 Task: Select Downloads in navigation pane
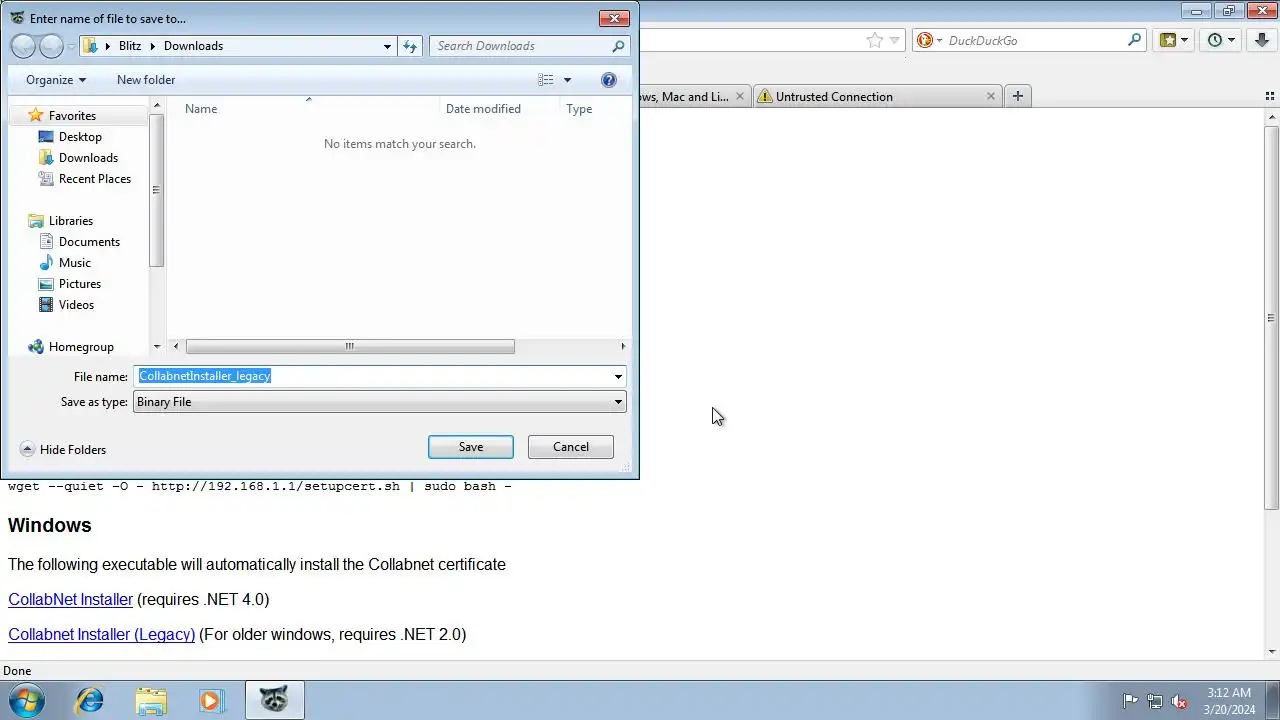click(88, 158)
